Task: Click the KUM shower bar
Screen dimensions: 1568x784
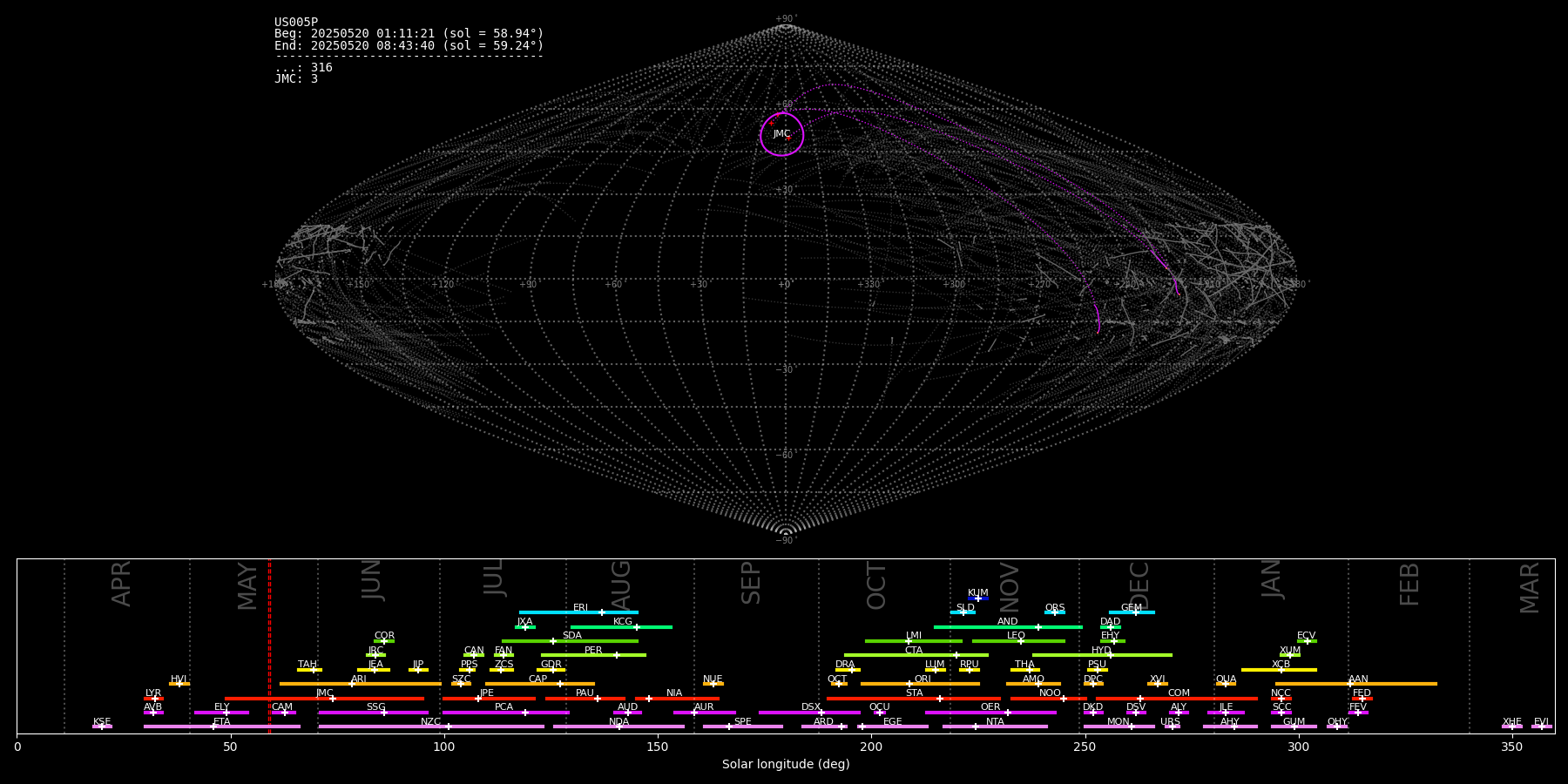Action: point(978,598)
